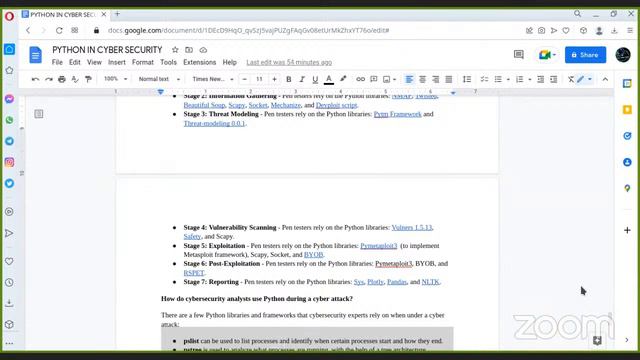Click the font size field showing 11
The width and height of the screenshot is (640, 360).
(259, 79)
